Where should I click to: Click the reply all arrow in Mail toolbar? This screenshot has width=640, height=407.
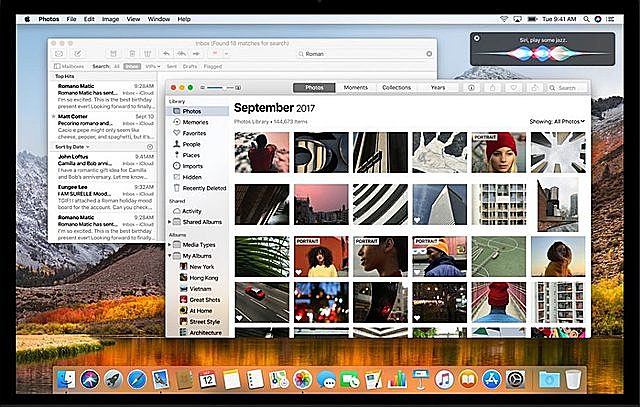(x=182, y=53)
